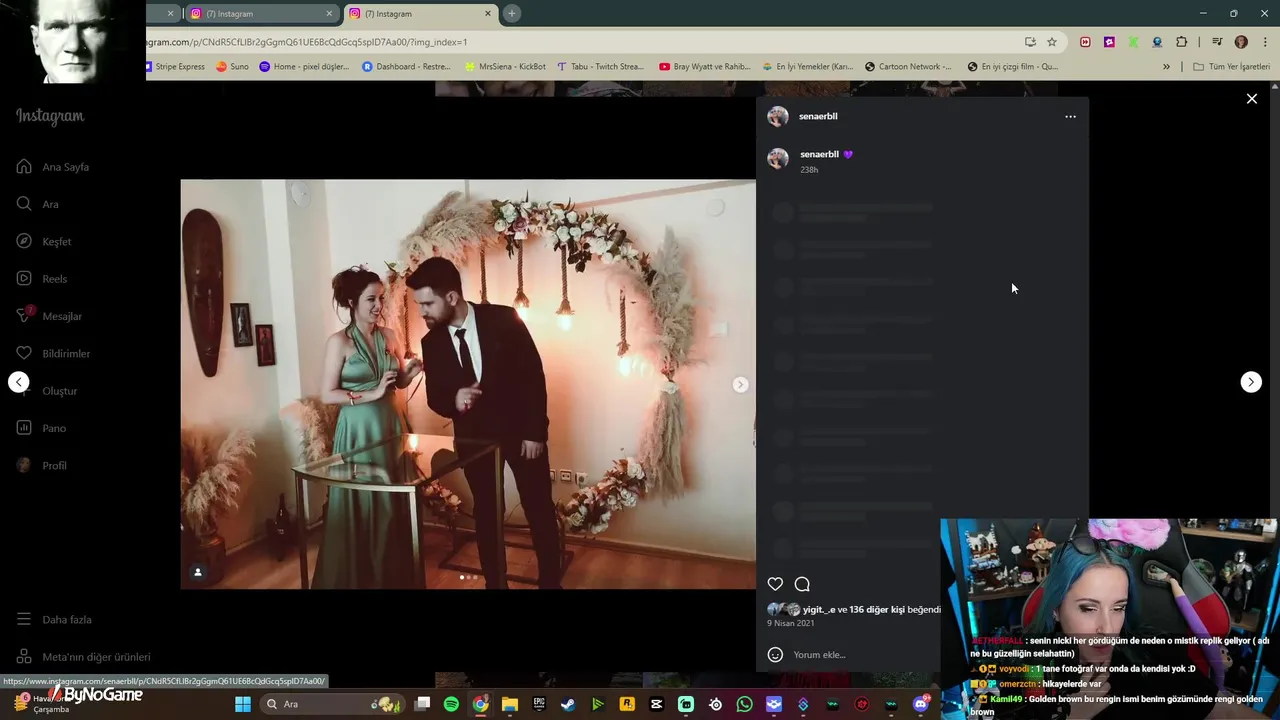
Task: Open the Ara search item
Action: (38, 204)
